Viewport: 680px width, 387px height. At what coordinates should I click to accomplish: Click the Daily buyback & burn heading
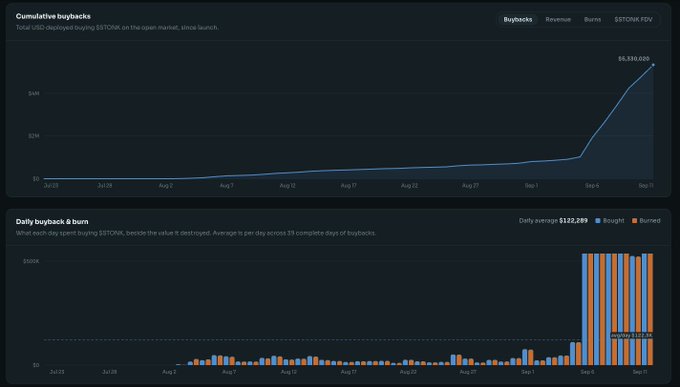click(52, 222)
